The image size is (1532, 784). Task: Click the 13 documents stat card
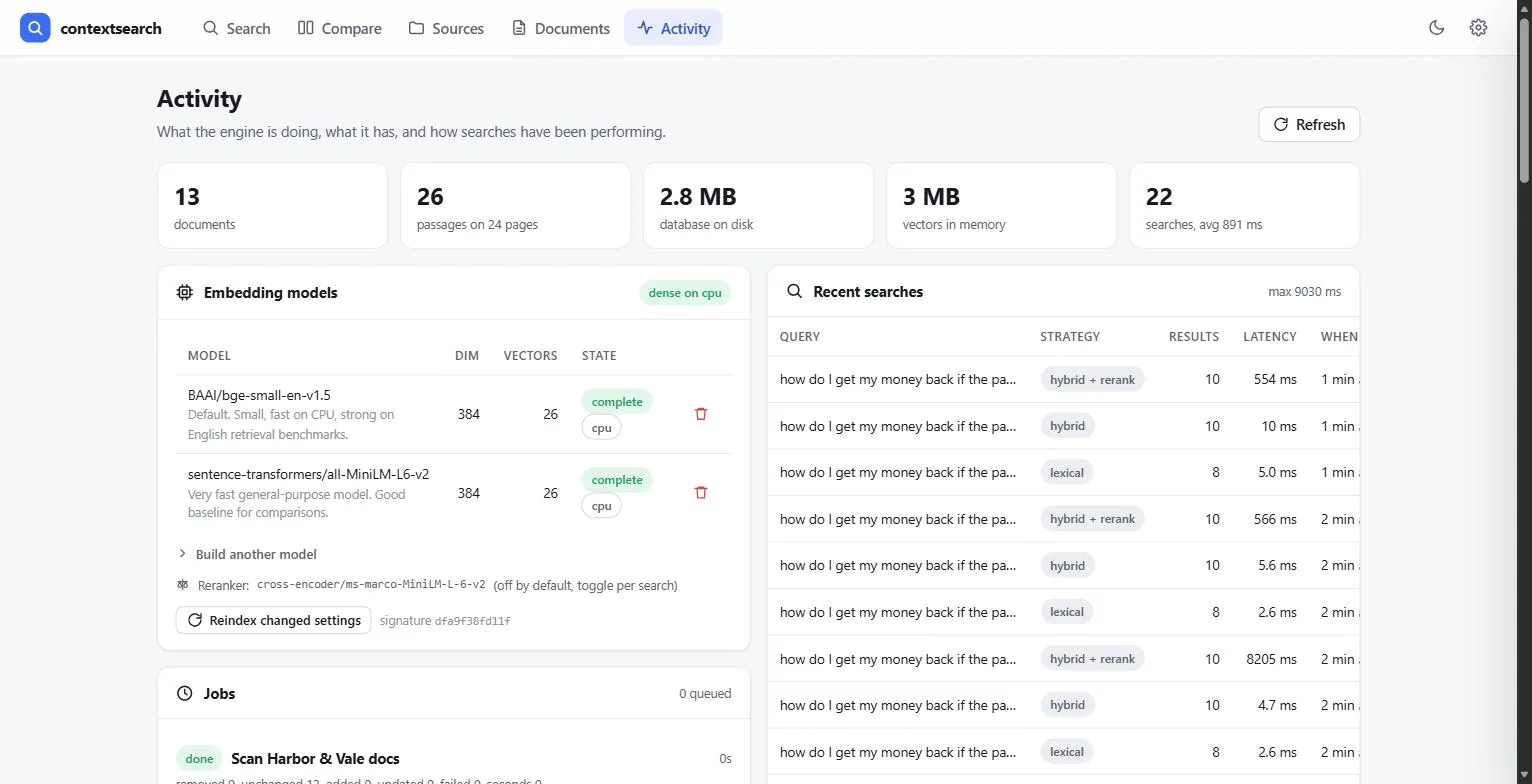pos(272,206)
